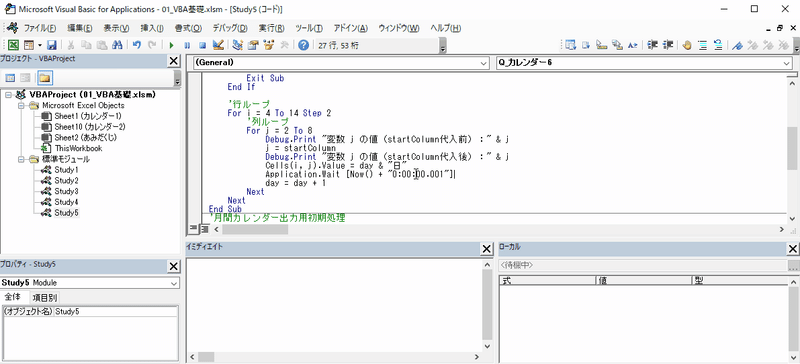The image size is (800, 364).
Task: Collapse the Microsoft Excel Objects folder
Action: coord(21,106)
